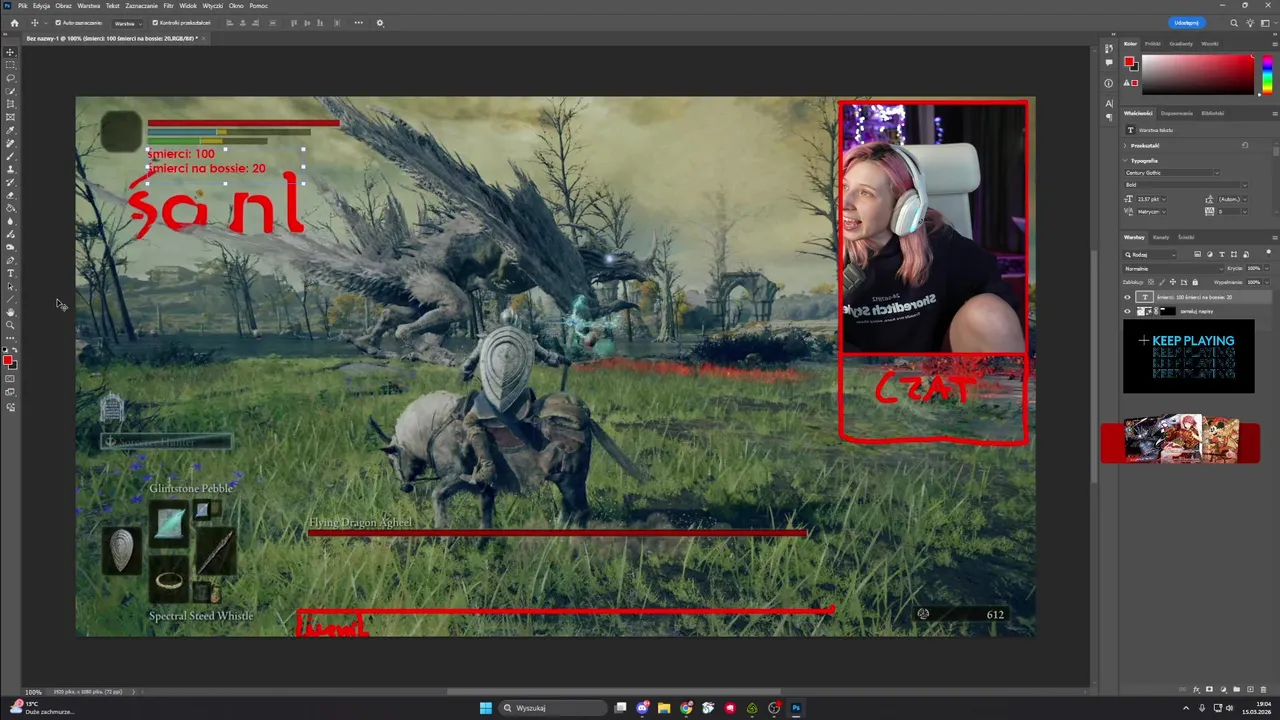Image resolution: width=1280 pixels, height=720 pixels.
Task: Select the Spot Healing Brush tool
Action: 11,143
